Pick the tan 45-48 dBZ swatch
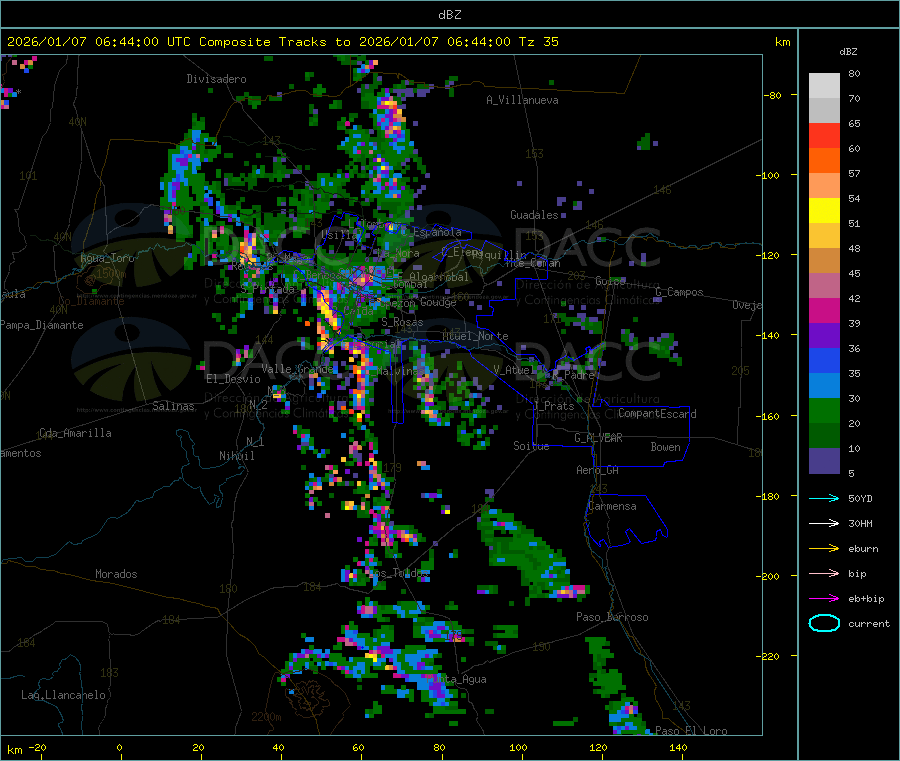Screen dimensions: 900x761 824,261
